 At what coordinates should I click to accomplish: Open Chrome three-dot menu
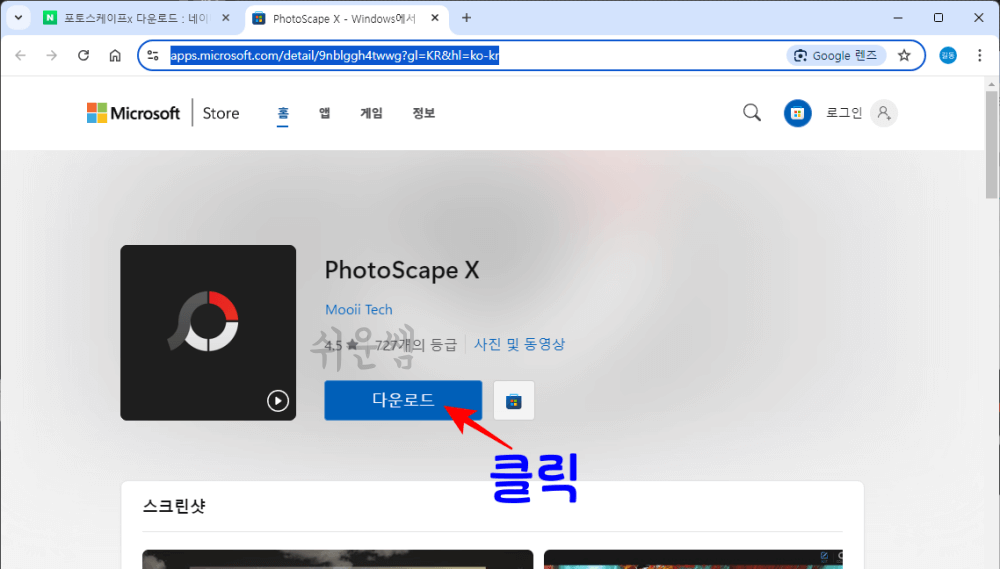pos(980,55)
